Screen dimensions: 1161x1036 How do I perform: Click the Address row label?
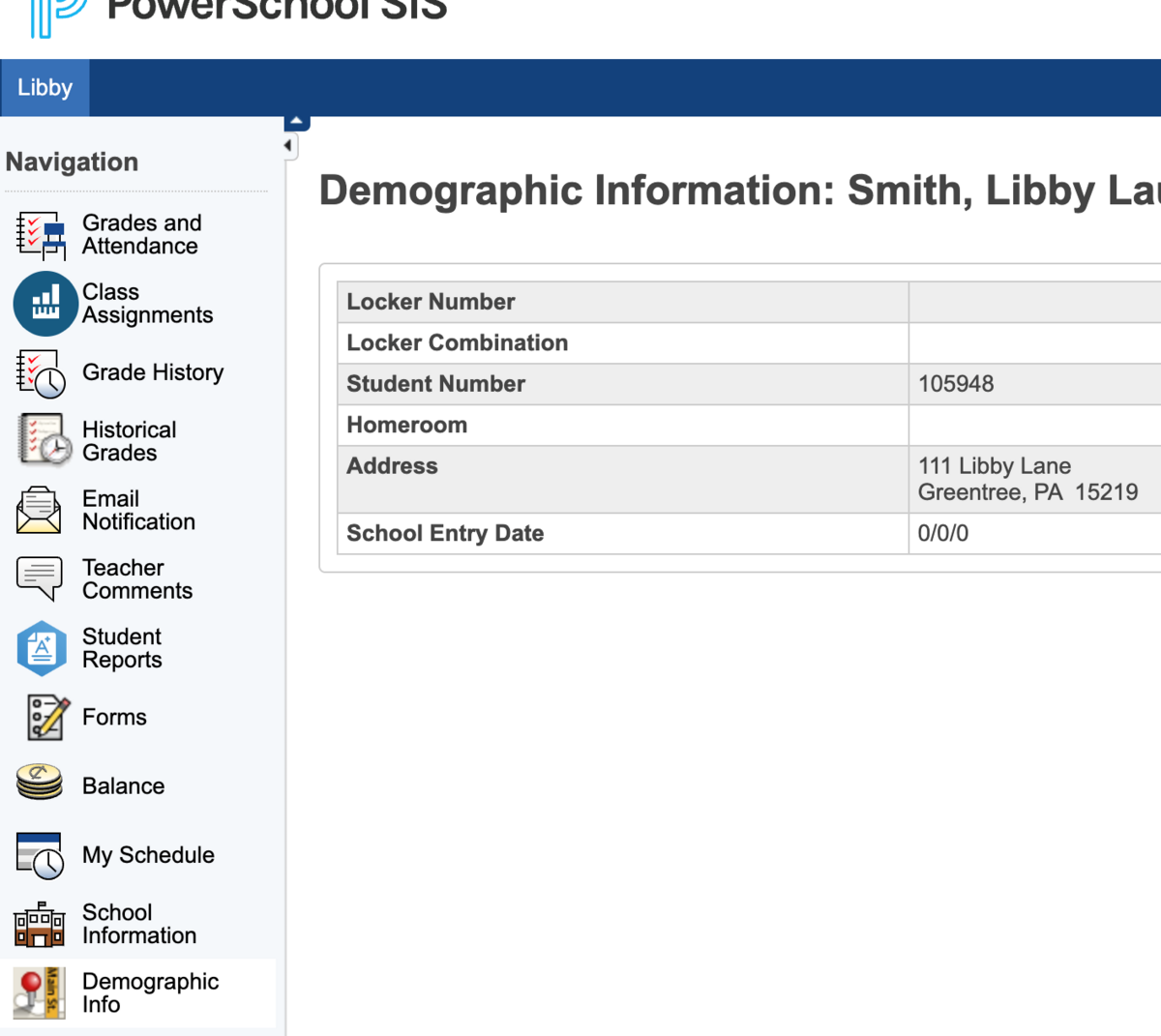click(x=392, y=466)
